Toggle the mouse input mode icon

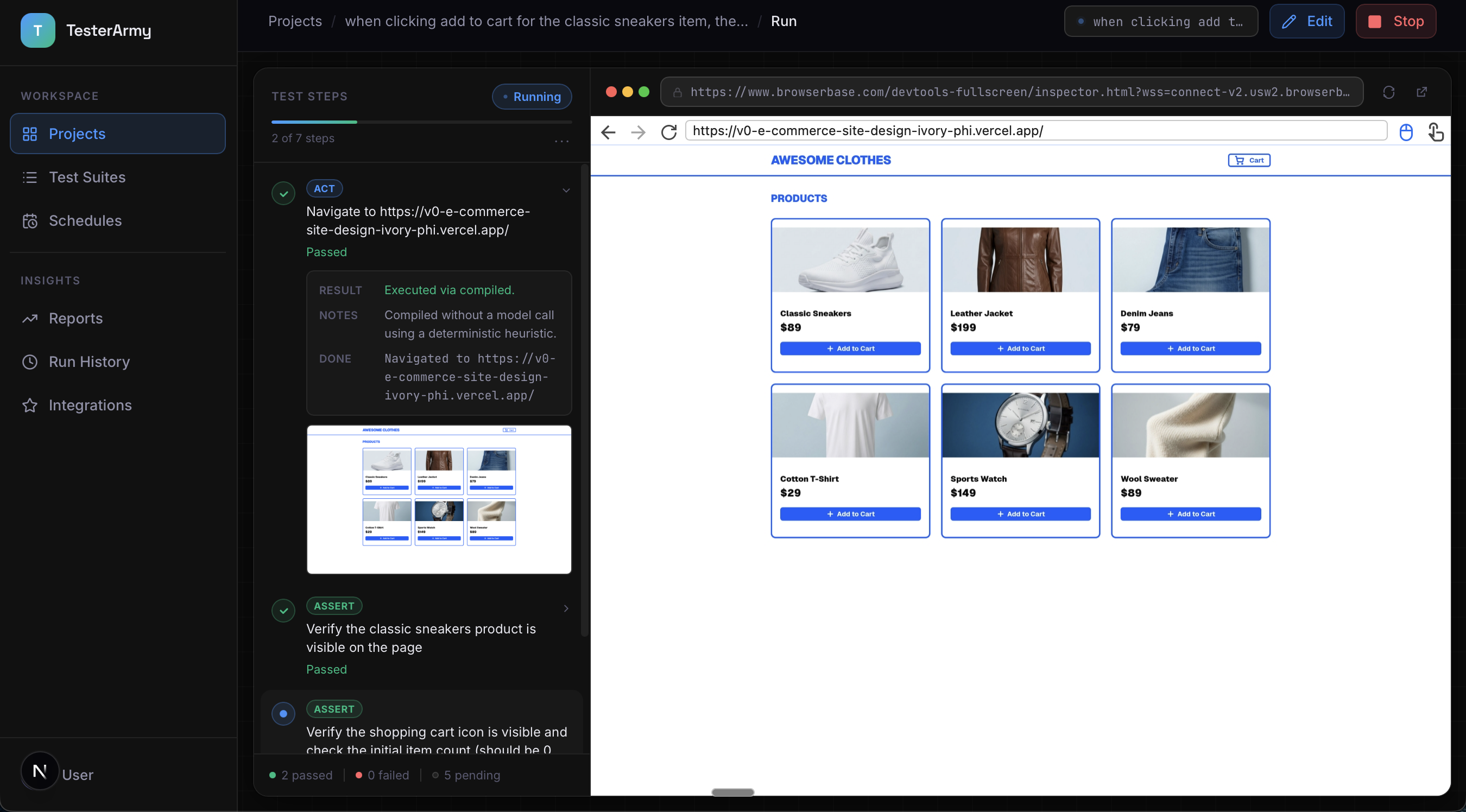pos(1406,132)
